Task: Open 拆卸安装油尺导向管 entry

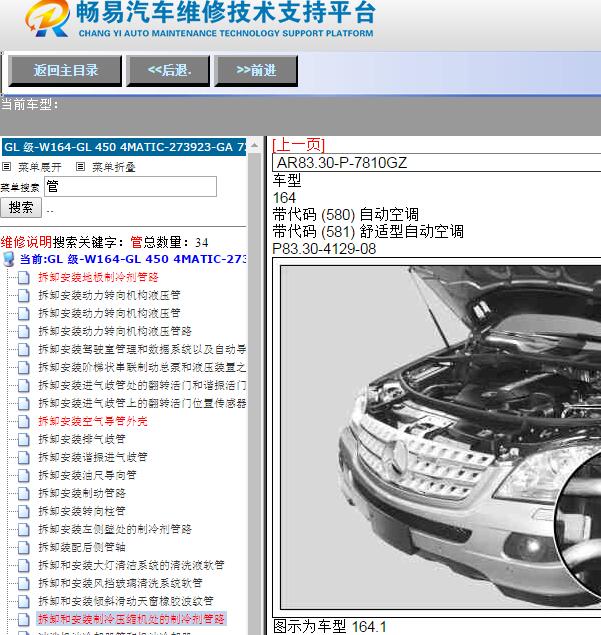Action: click(x=87, y=475)
